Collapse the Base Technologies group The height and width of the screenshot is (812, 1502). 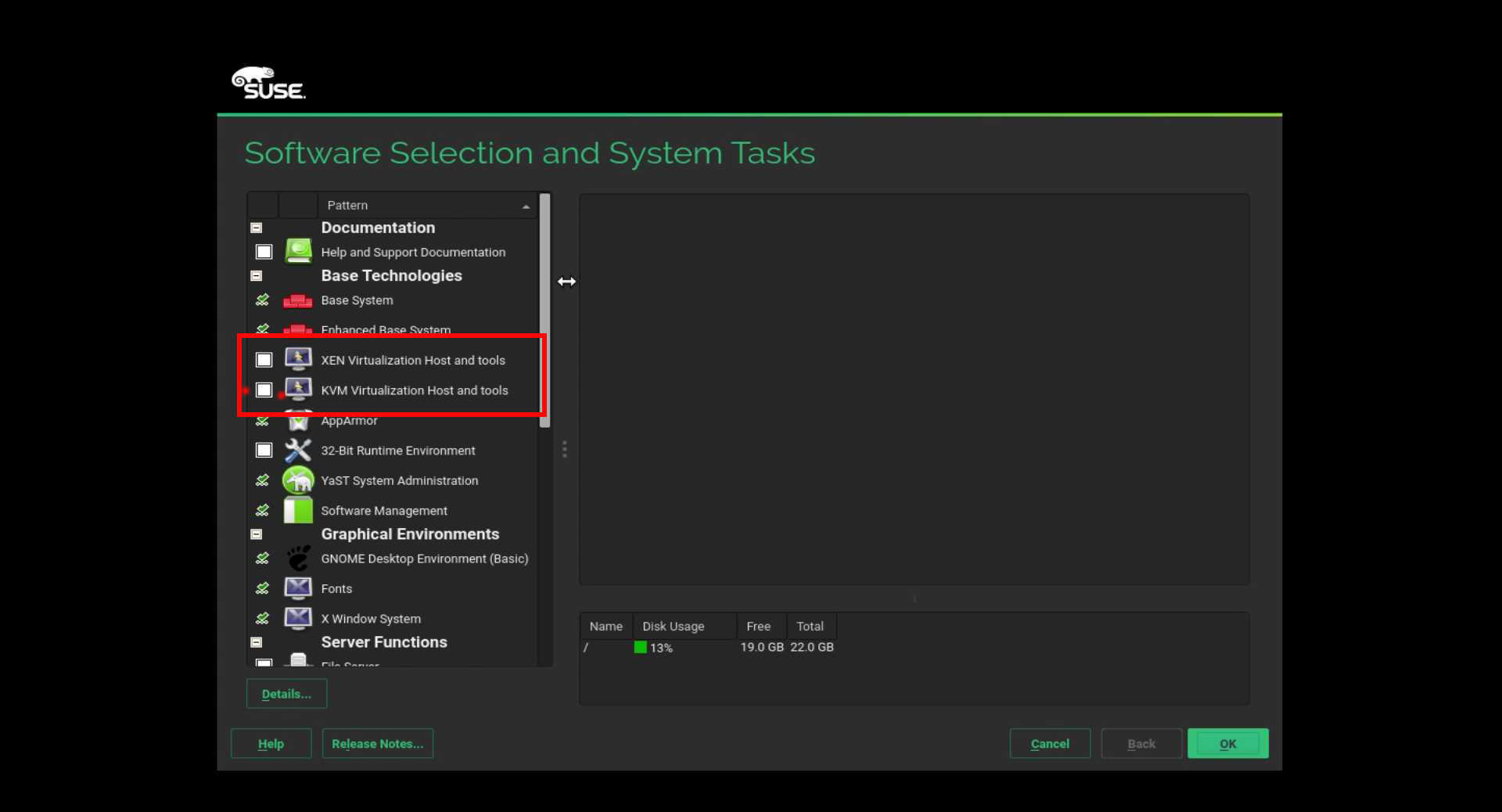pos(256,275)
